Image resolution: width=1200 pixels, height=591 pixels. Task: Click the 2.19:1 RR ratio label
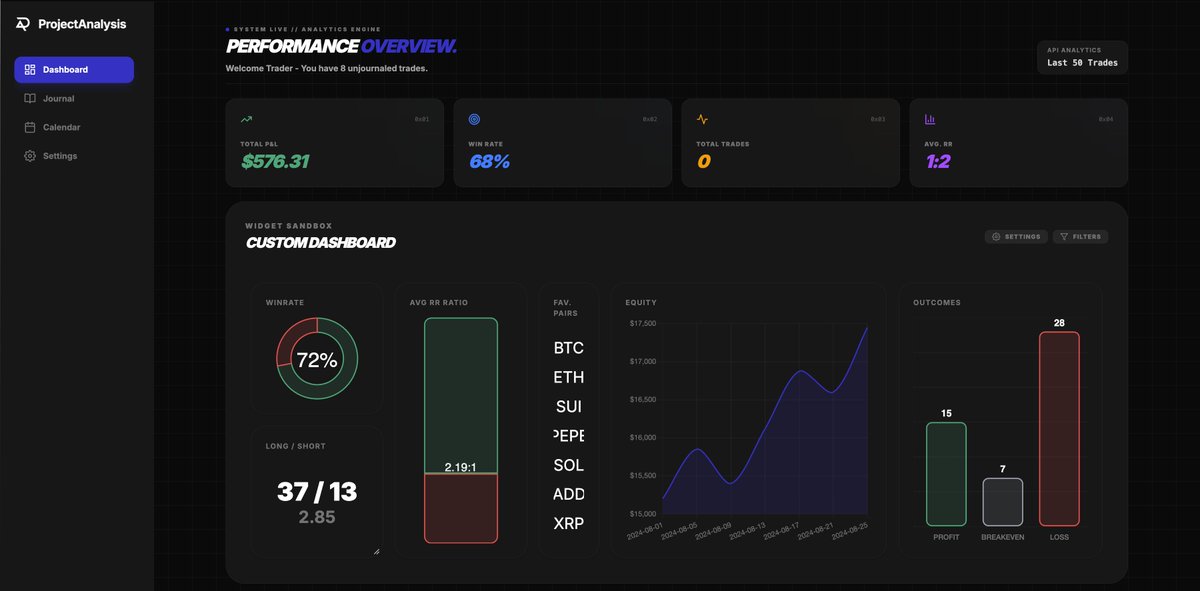point(460,467)
